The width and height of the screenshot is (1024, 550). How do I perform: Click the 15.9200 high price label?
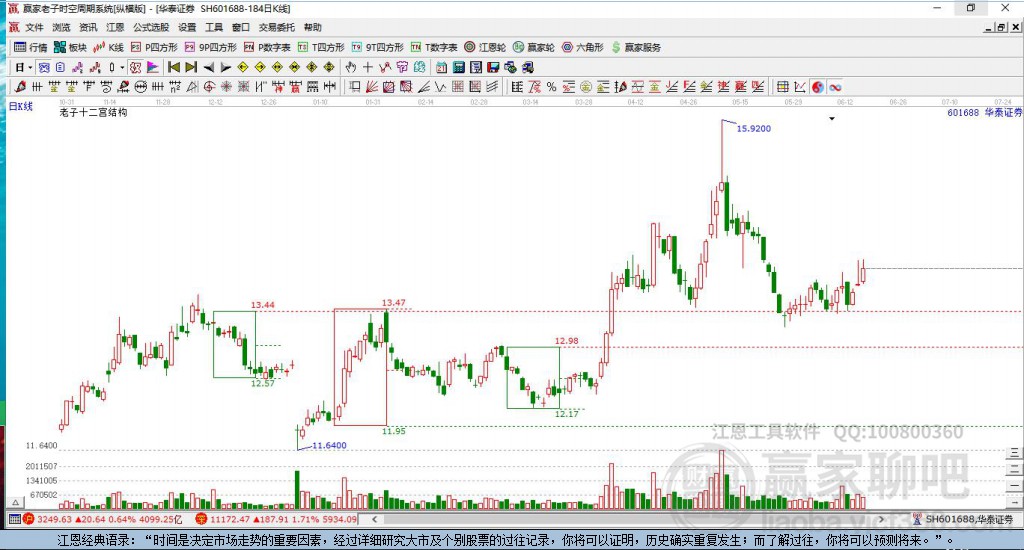(x=754, y=129)
